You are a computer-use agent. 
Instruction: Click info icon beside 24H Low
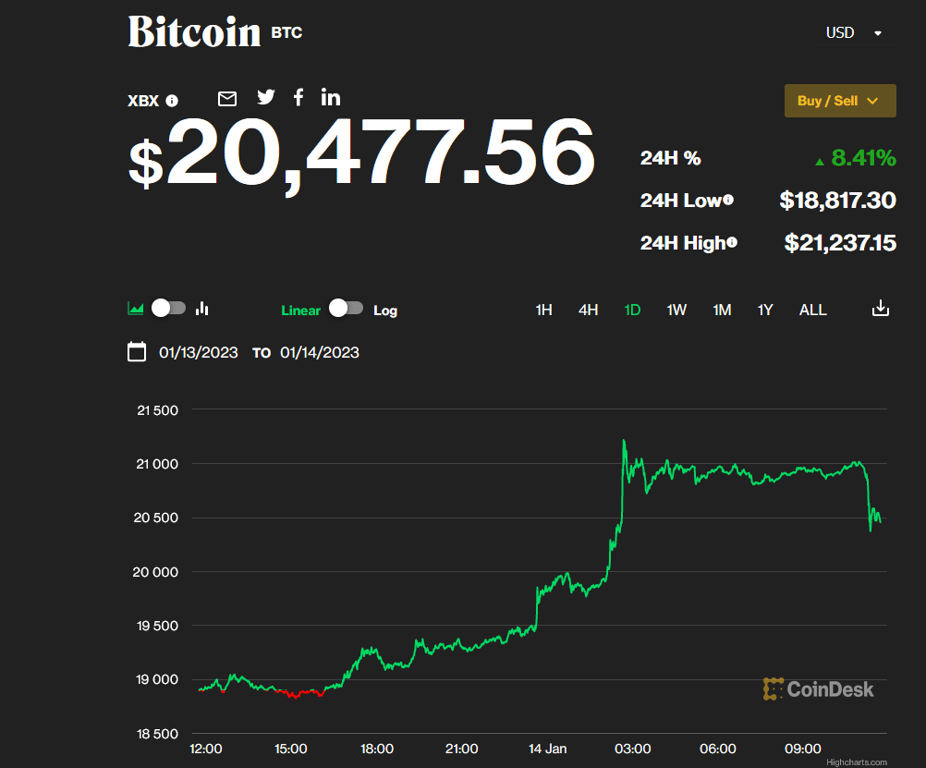click(x=728, y=200)
